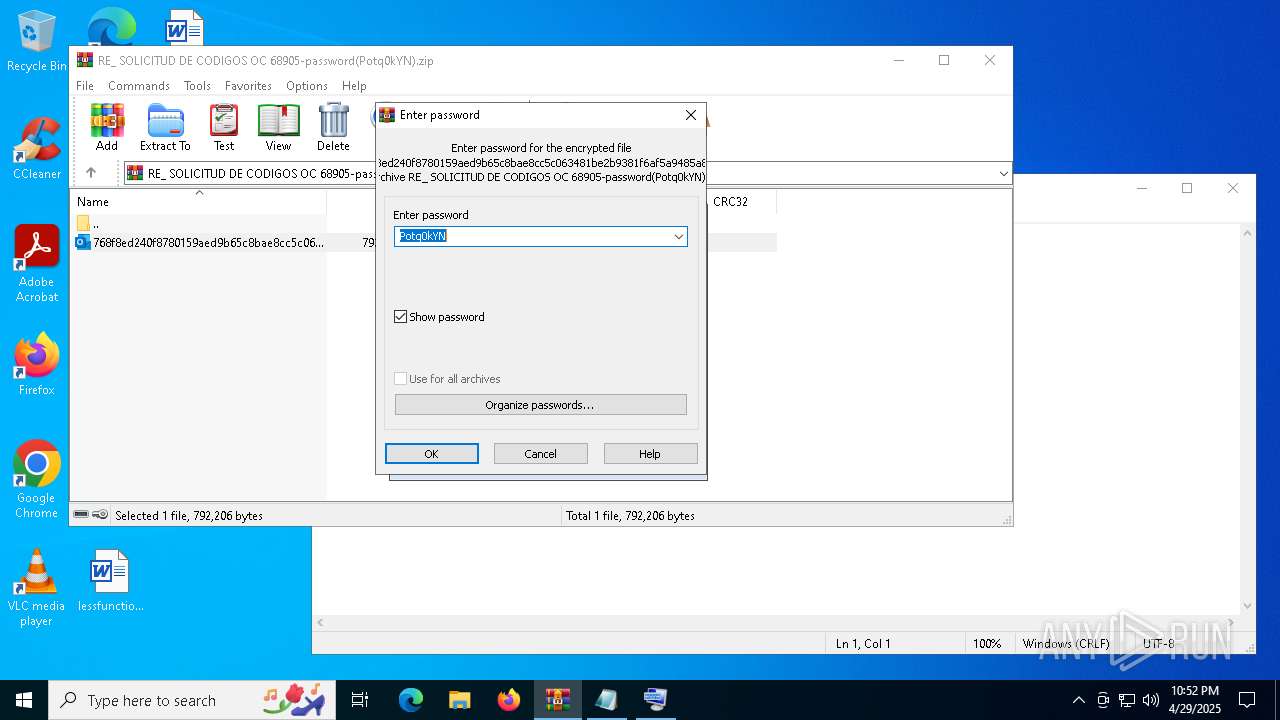The height and width of the screenshot is (720, 1280).
Task: Click Notepad vertical scrollbar down arrow
Action: 1247,605
